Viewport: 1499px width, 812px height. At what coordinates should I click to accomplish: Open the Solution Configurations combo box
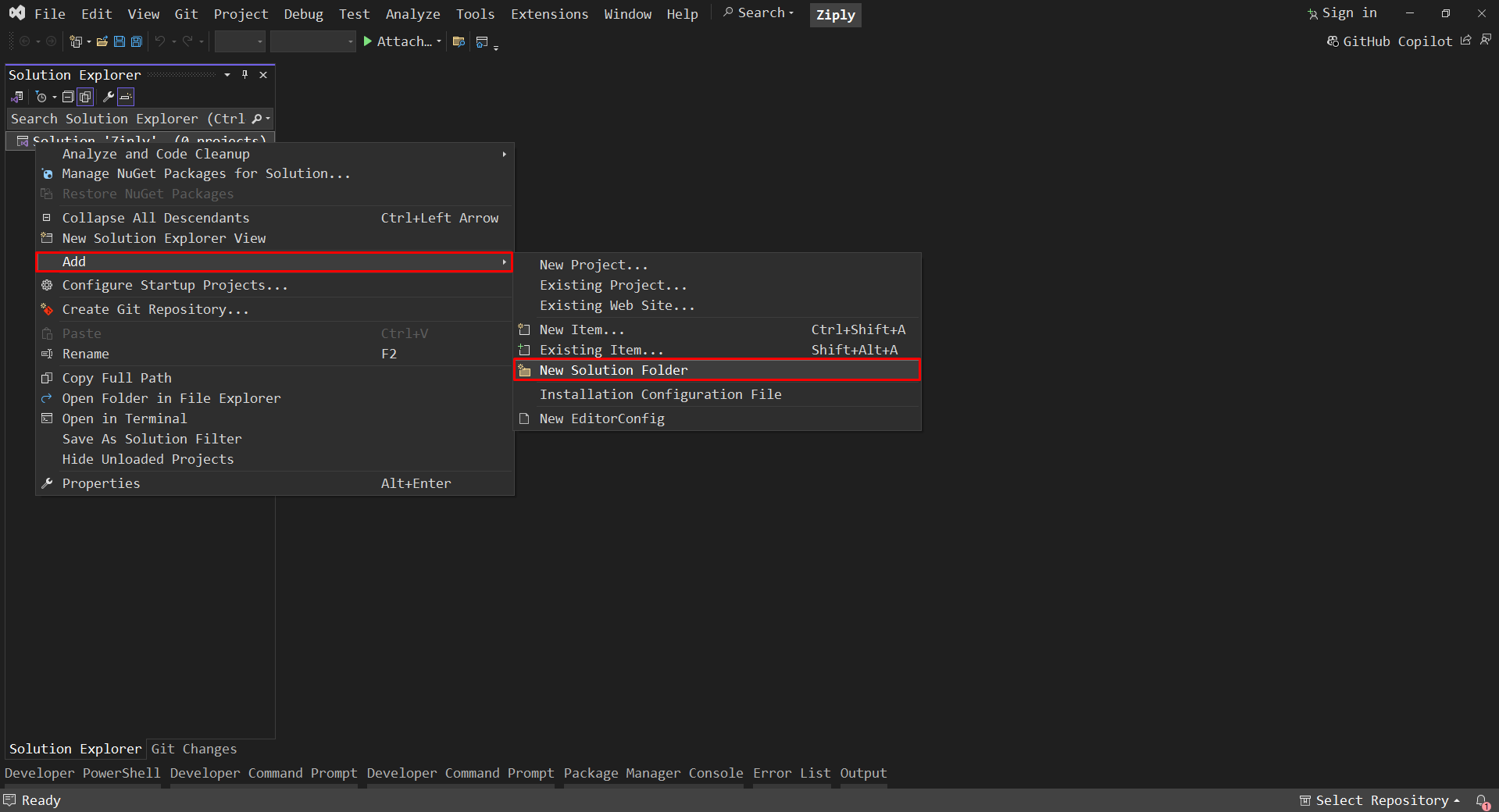pos(240,41)
